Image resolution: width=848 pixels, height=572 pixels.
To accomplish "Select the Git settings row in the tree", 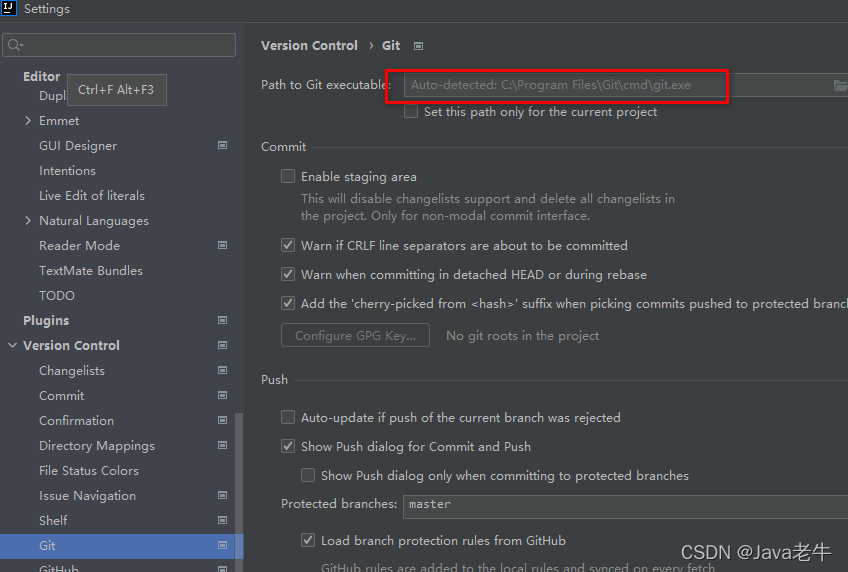I will click(122, 546).
